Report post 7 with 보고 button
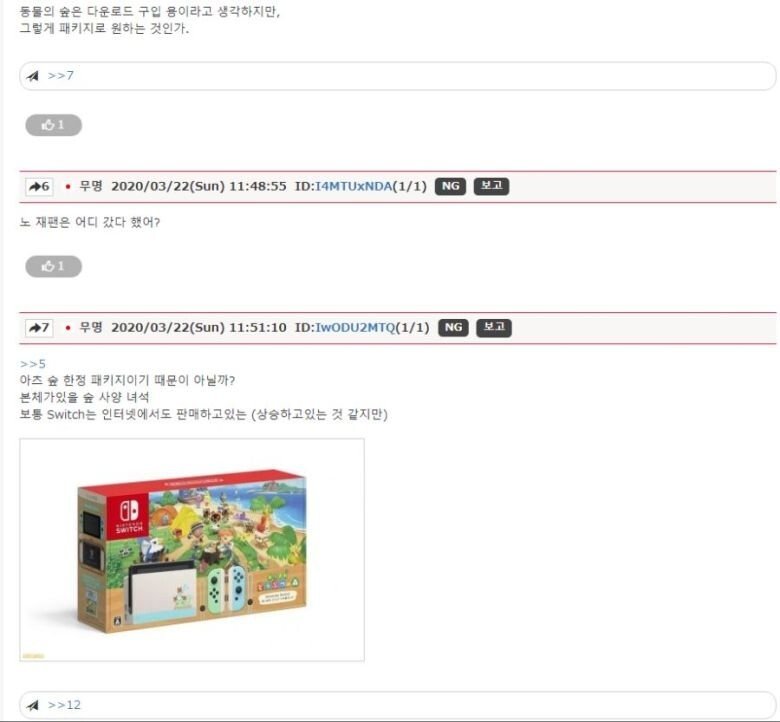Screen dimensions: 780x722 494,327
